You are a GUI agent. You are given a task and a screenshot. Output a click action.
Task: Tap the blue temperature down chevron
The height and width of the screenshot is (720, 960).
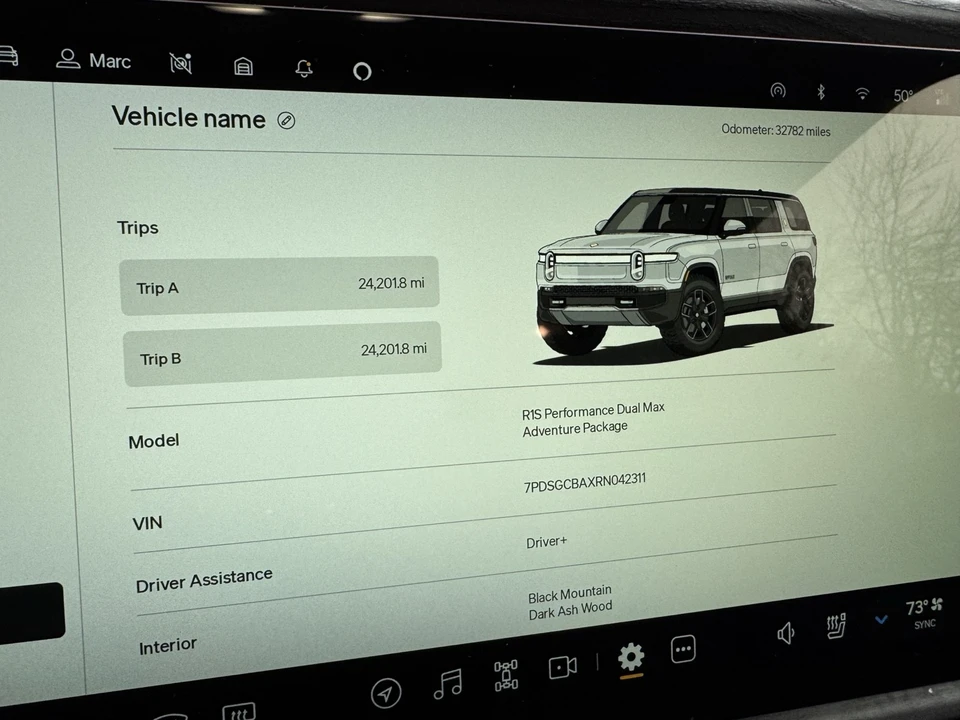pyautogui.click(x=881, y=620)
